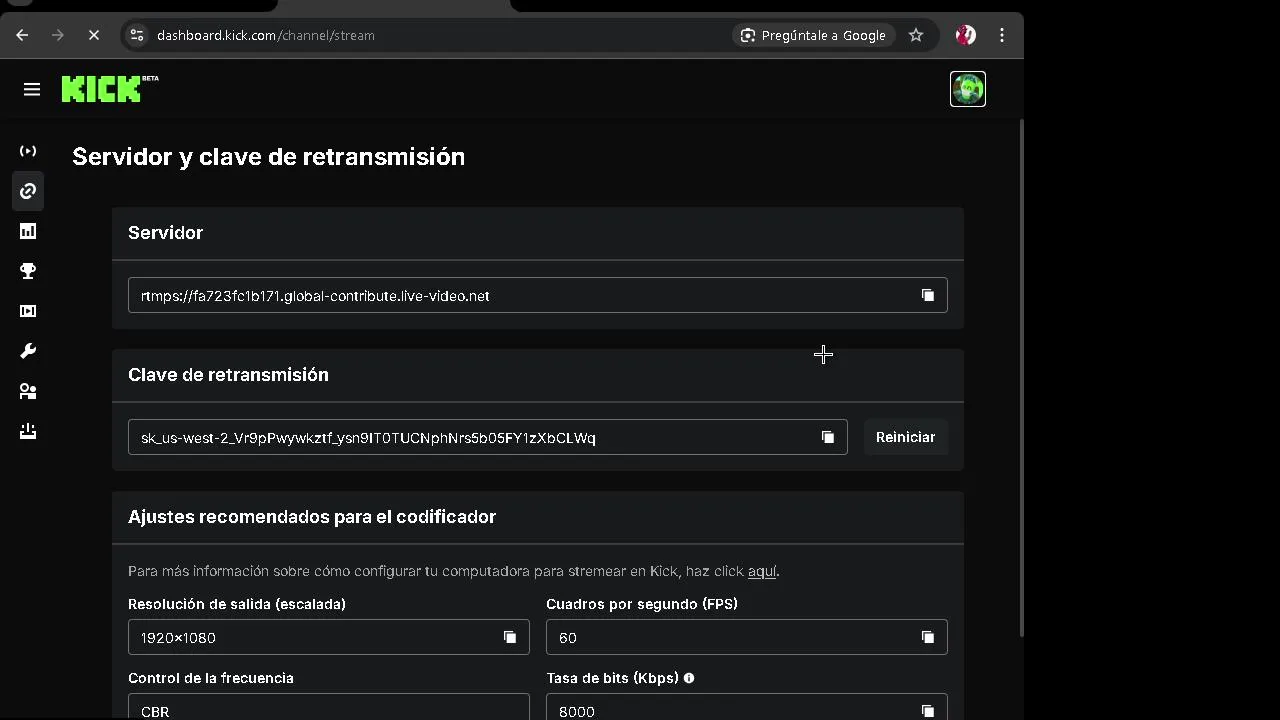Click 'Servidor y clave de retransmisión' title
Image resolution: width=1280 pixels, height=720 pixels.
(x=268, y=156)
